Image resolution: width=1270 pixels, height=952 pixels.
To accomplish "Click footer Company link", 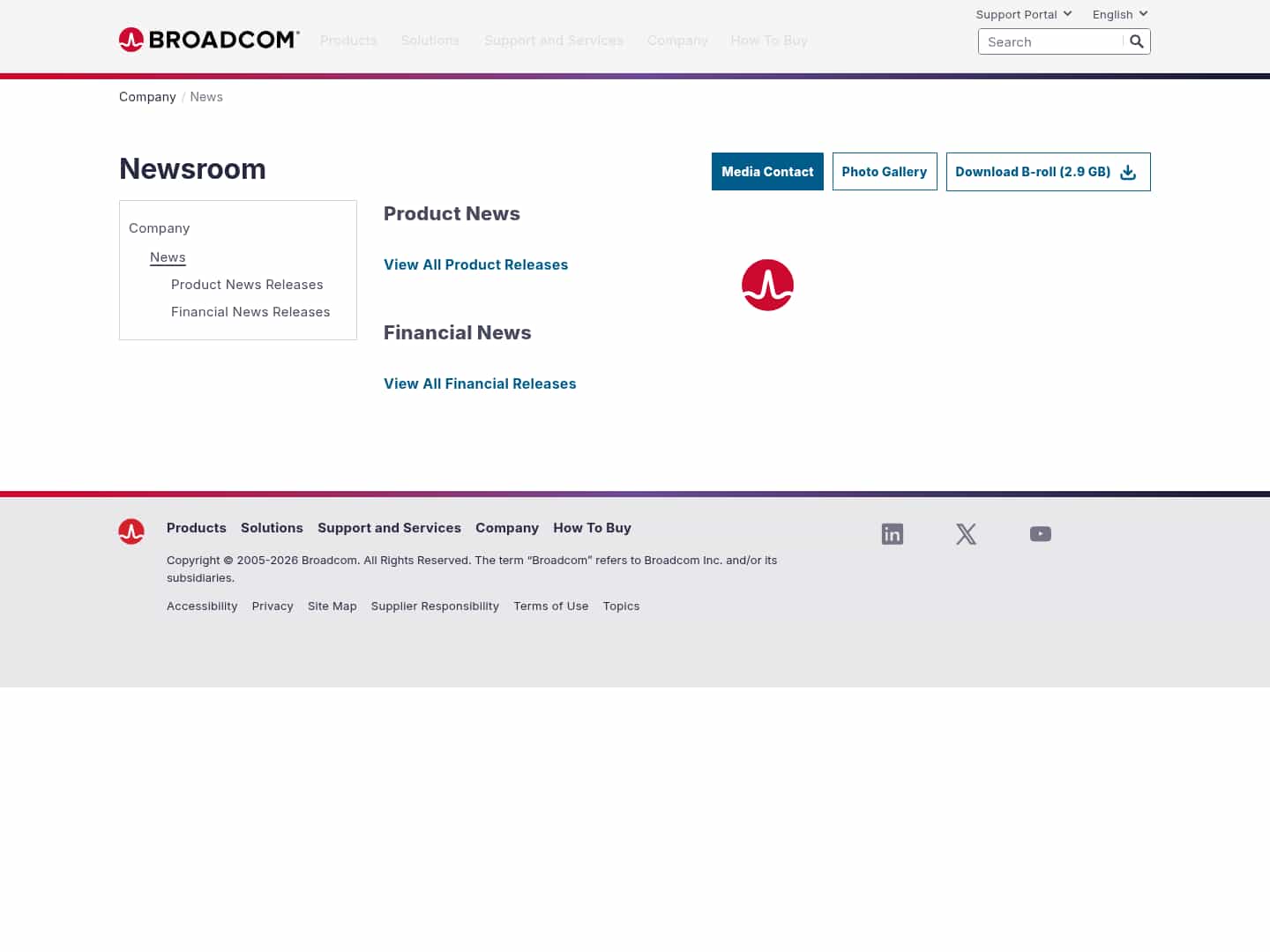I will (x=507, y=528).
